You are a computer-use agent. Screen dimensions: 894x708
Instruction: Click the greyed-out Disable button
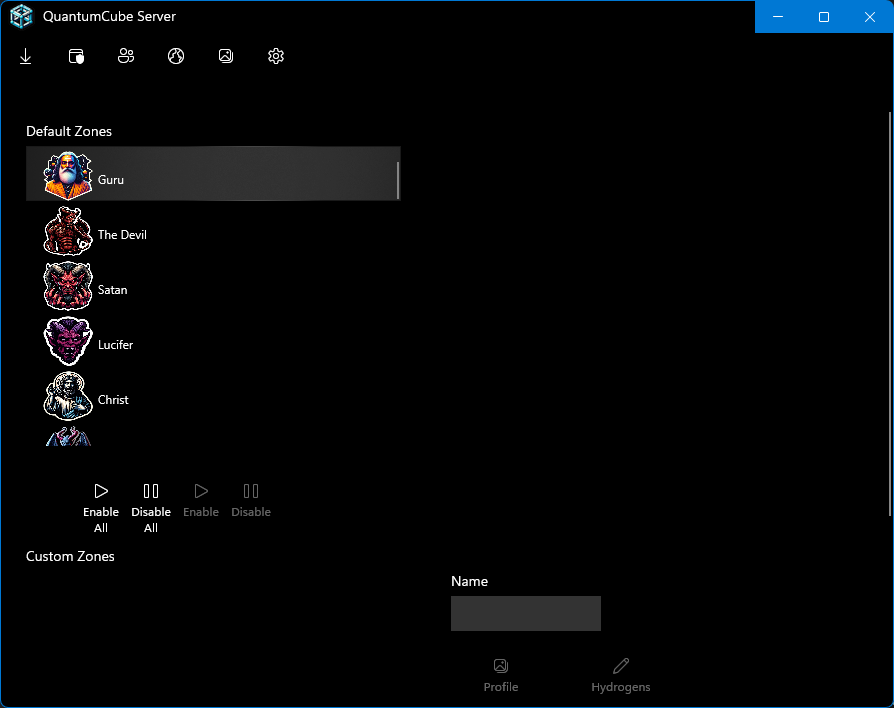click(x=251, y=500)
